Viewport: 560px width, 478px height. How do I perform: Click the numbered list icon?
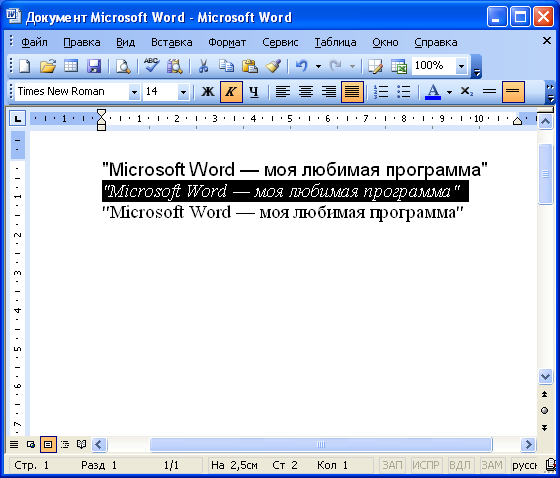[x=381, y=92]
